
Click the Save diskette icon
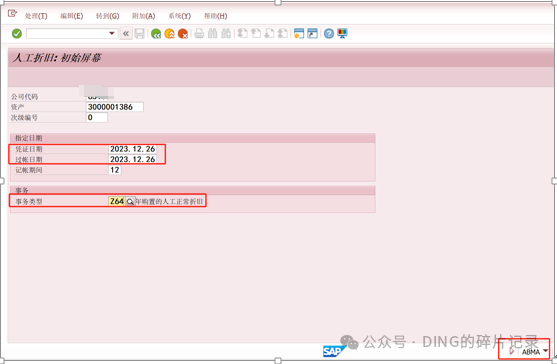(140, 33)
